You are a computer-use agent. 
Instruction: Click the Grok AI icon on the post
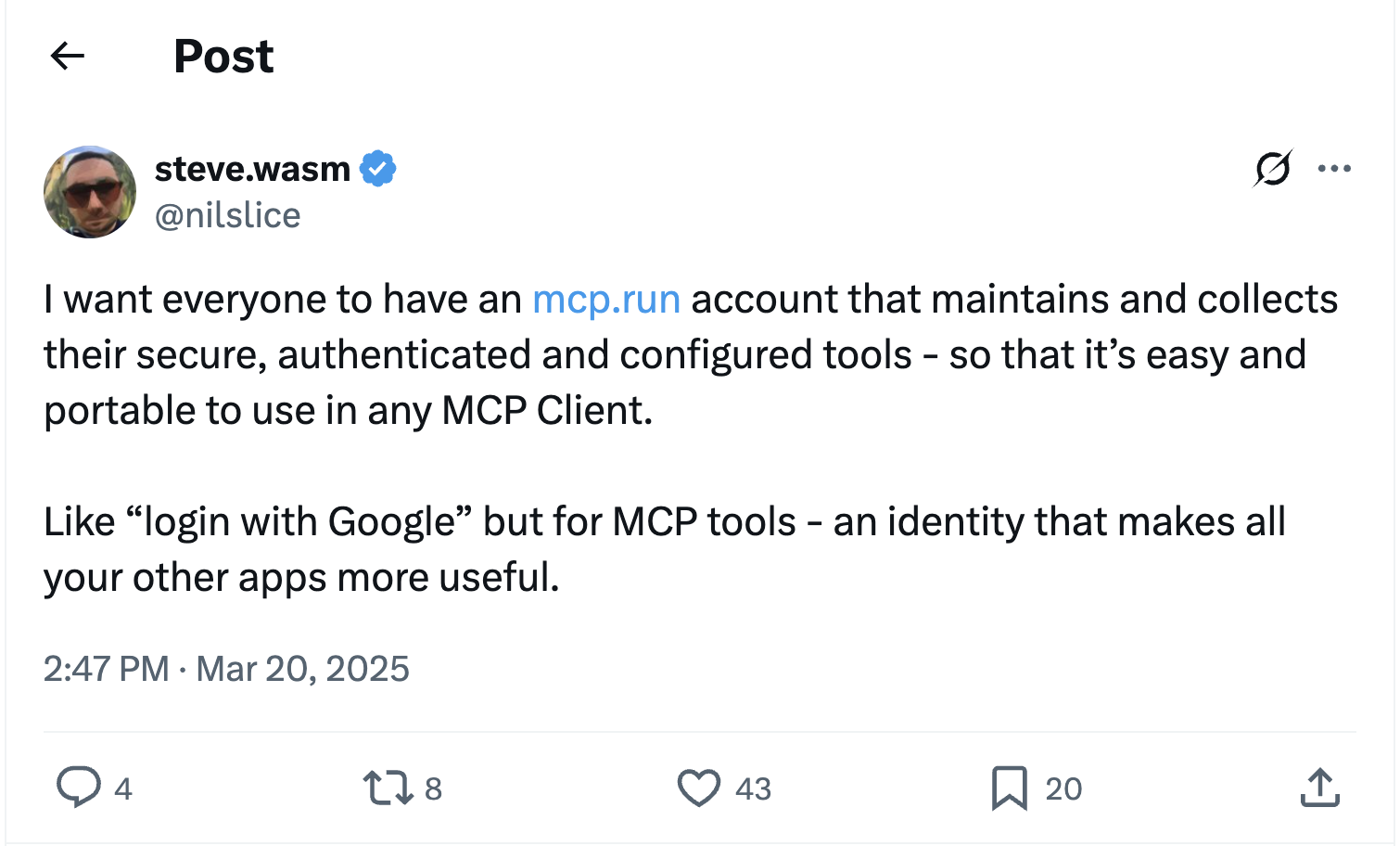tap(1273, 169)
